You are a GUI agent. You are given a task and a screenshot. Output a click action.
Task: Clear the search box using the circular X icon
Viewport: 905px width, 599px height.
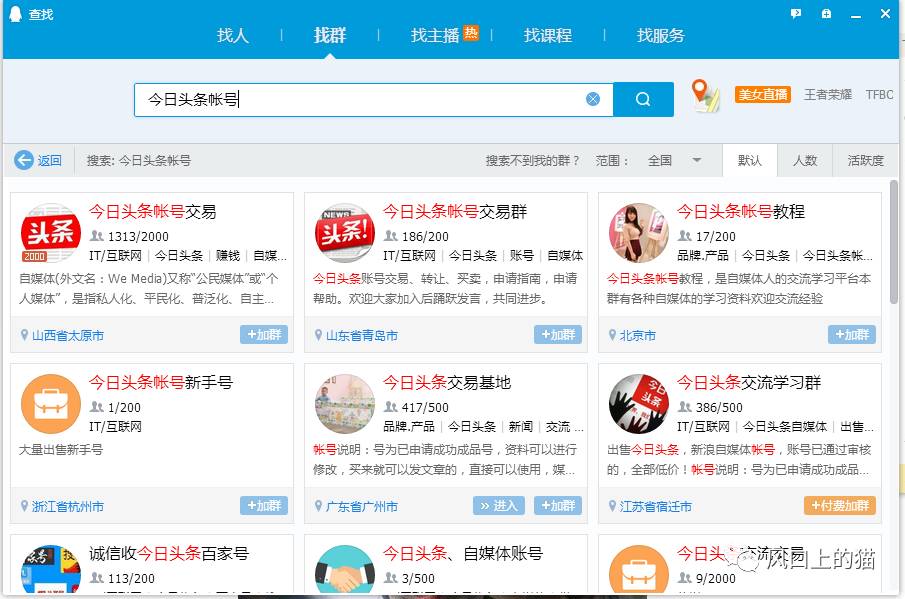[x=593, y=99]
